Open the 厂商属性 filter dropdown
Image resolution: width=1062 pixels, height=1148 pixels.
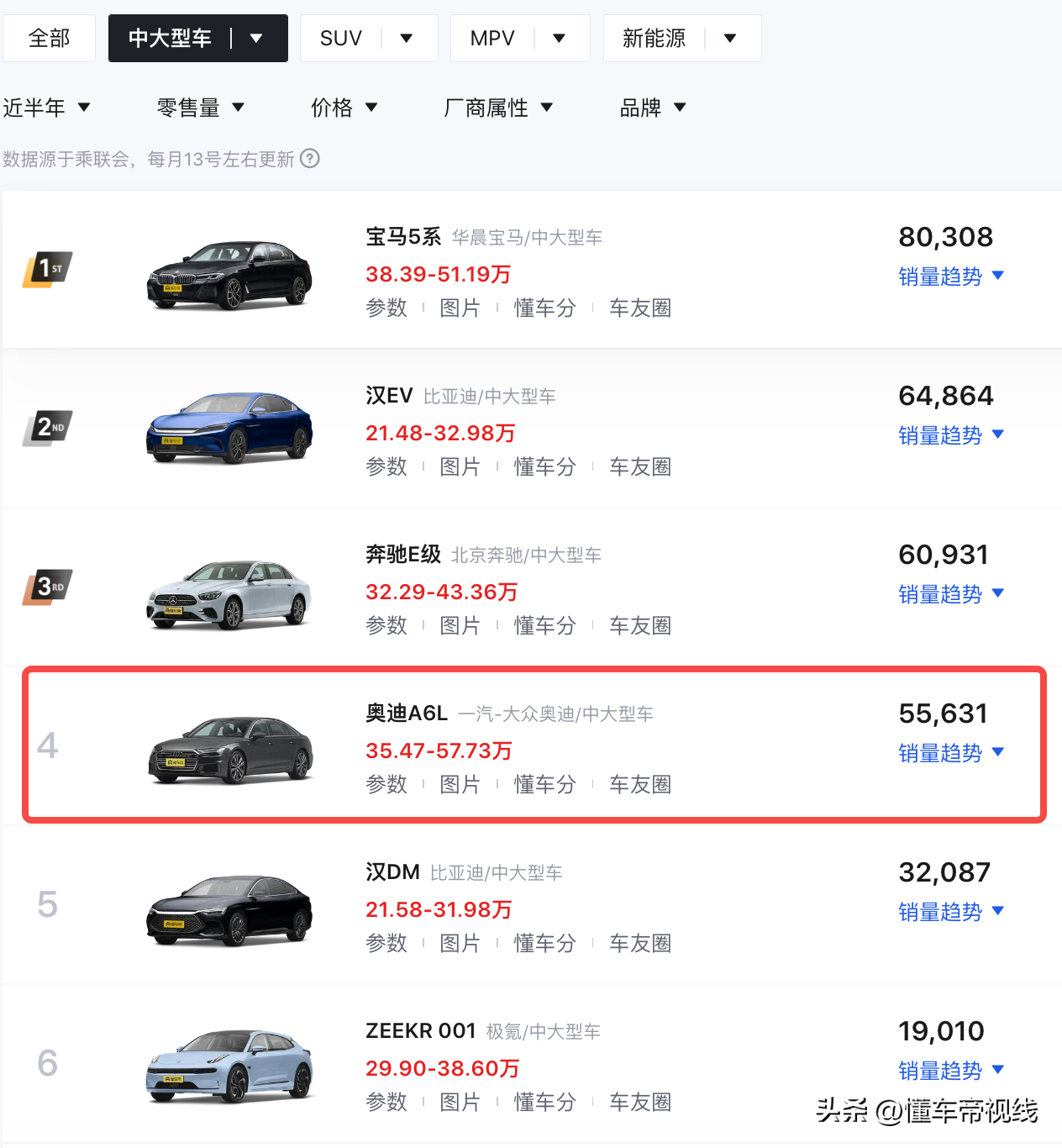pos(498,108)
